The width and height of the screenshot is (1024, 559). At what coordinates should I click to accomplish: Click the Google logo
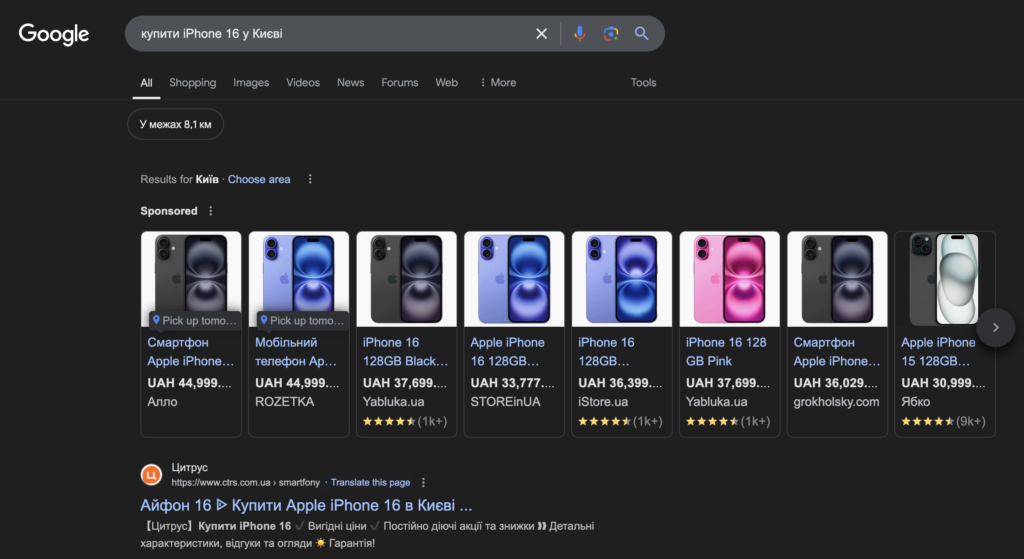coord(54,34)
